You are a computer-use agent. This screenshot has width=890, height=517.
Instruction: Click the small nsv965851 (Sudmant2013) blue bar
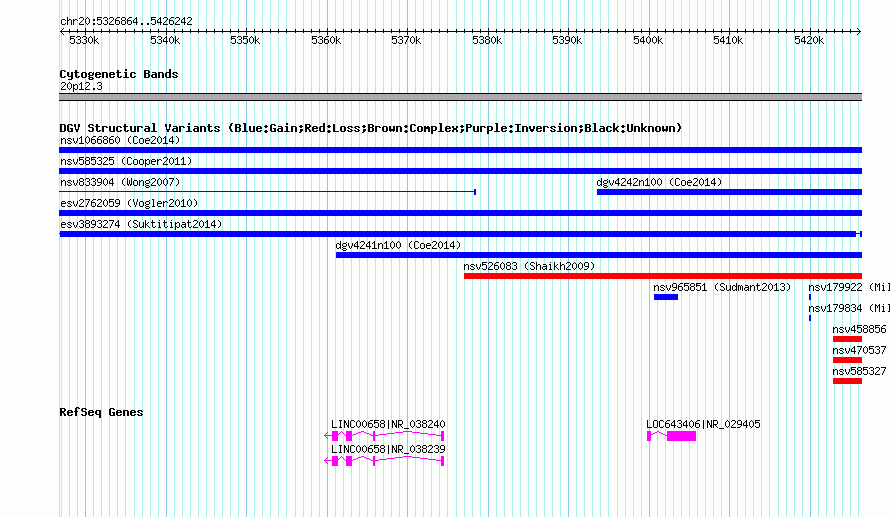(666, 297)
